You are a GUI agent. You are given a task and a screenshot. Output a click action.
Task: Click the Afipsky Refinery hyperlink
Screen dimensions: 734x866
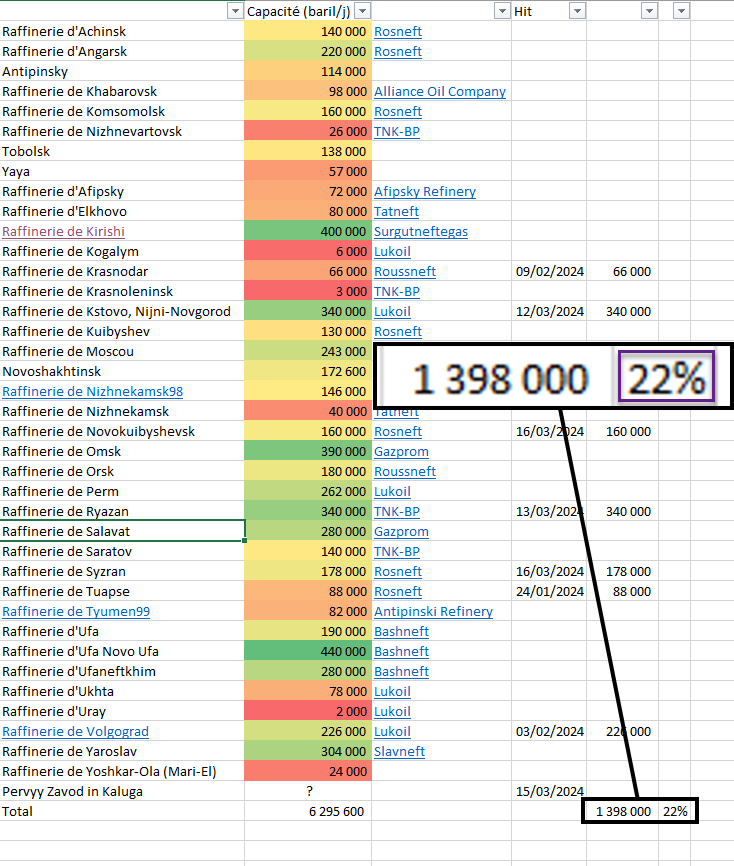[424, 191]
